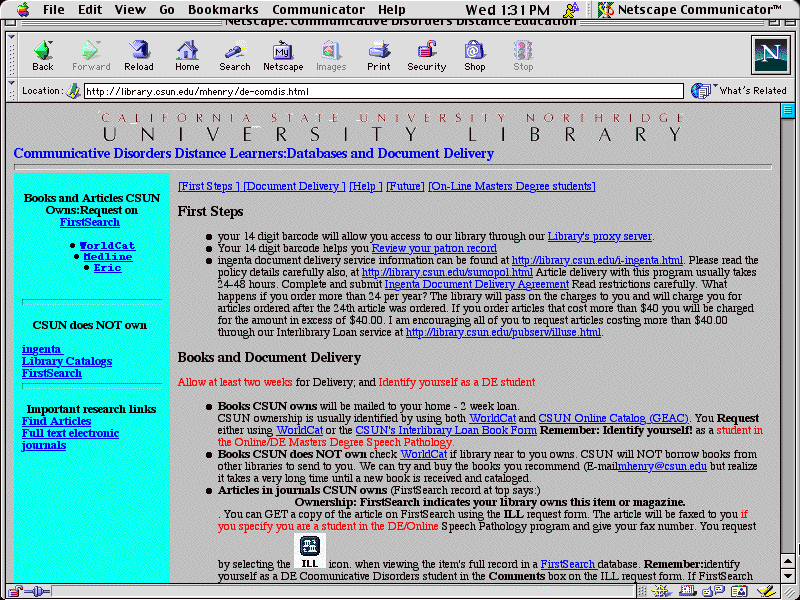Click the Netscape N logo

point(770,54)
